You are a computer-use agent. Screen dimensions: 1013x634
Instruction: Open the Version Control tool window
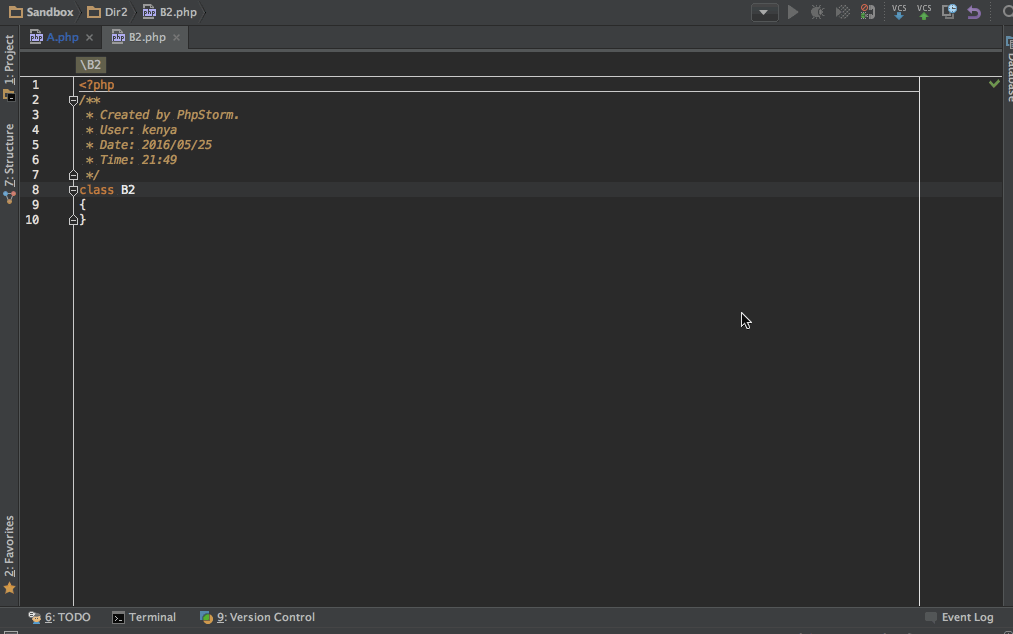(257, 617)
